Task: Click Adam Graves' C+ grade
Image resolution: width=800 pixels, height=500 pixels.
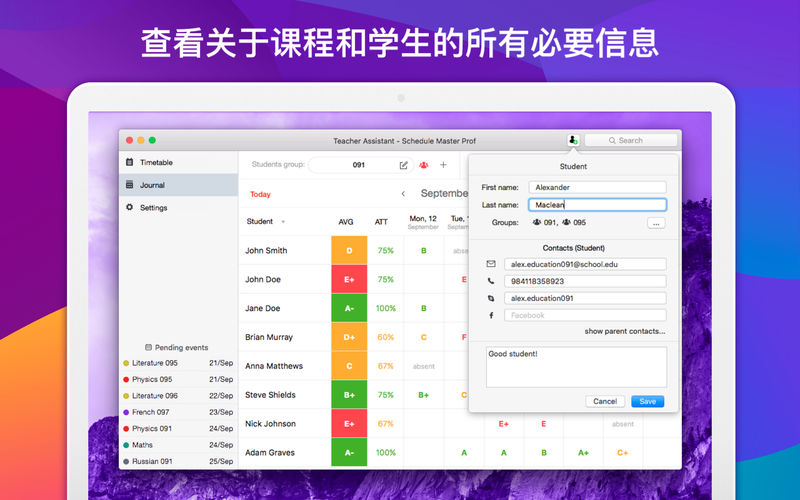Action: [622, 453]
